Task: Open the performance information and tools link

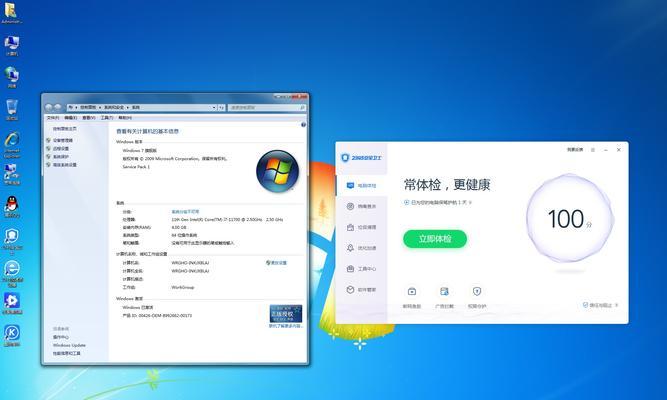Action: [x=66, y=353]
